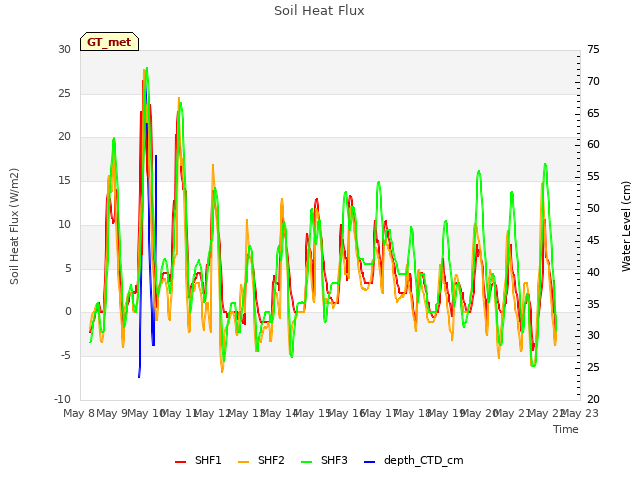Click the 50 tick on right axis
Viewport: 640px width, 480px height.
pos(593,209)
